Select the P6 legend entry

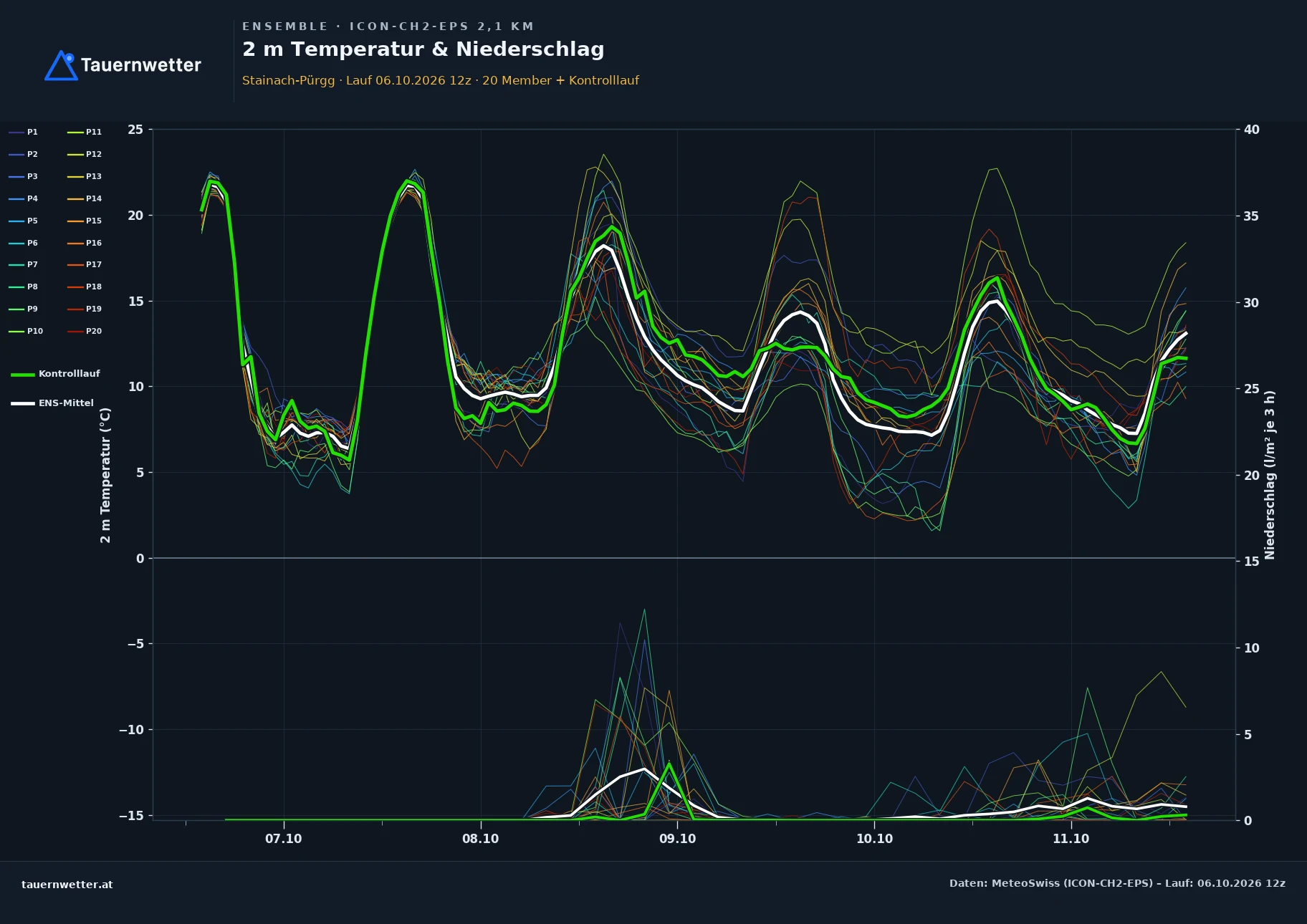(23, 243)
